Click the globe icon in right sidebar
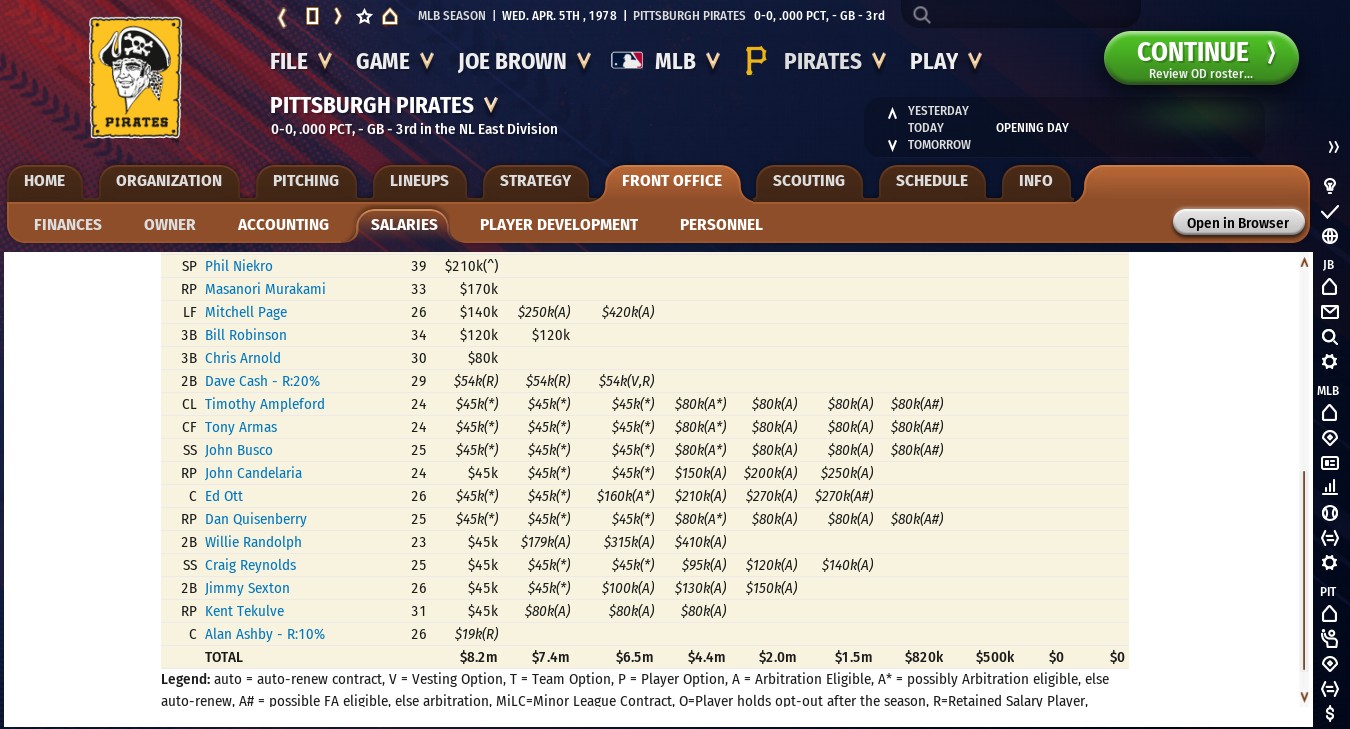The width and height of the screenshot is (1350, 729). click(1330, 237)
